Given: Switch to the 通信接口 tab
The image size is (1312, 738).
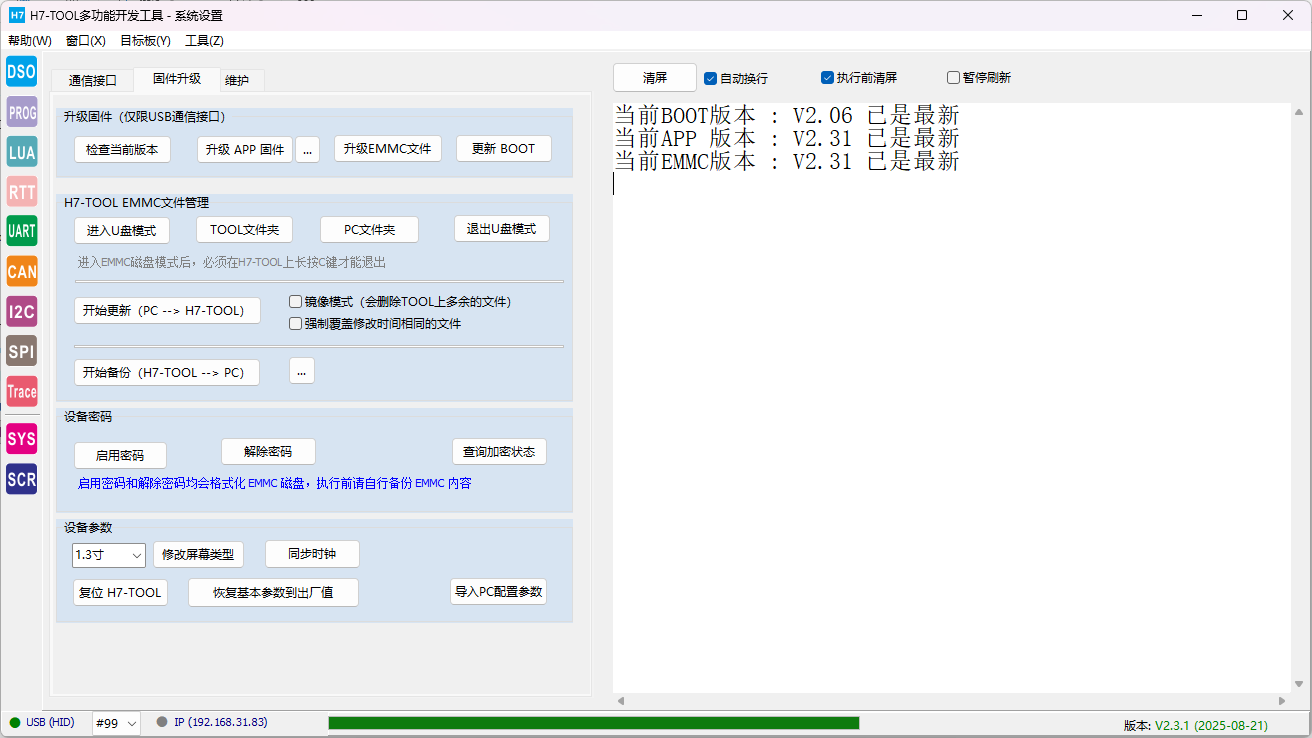Looking at the screenshot, I should pos(92,80).
